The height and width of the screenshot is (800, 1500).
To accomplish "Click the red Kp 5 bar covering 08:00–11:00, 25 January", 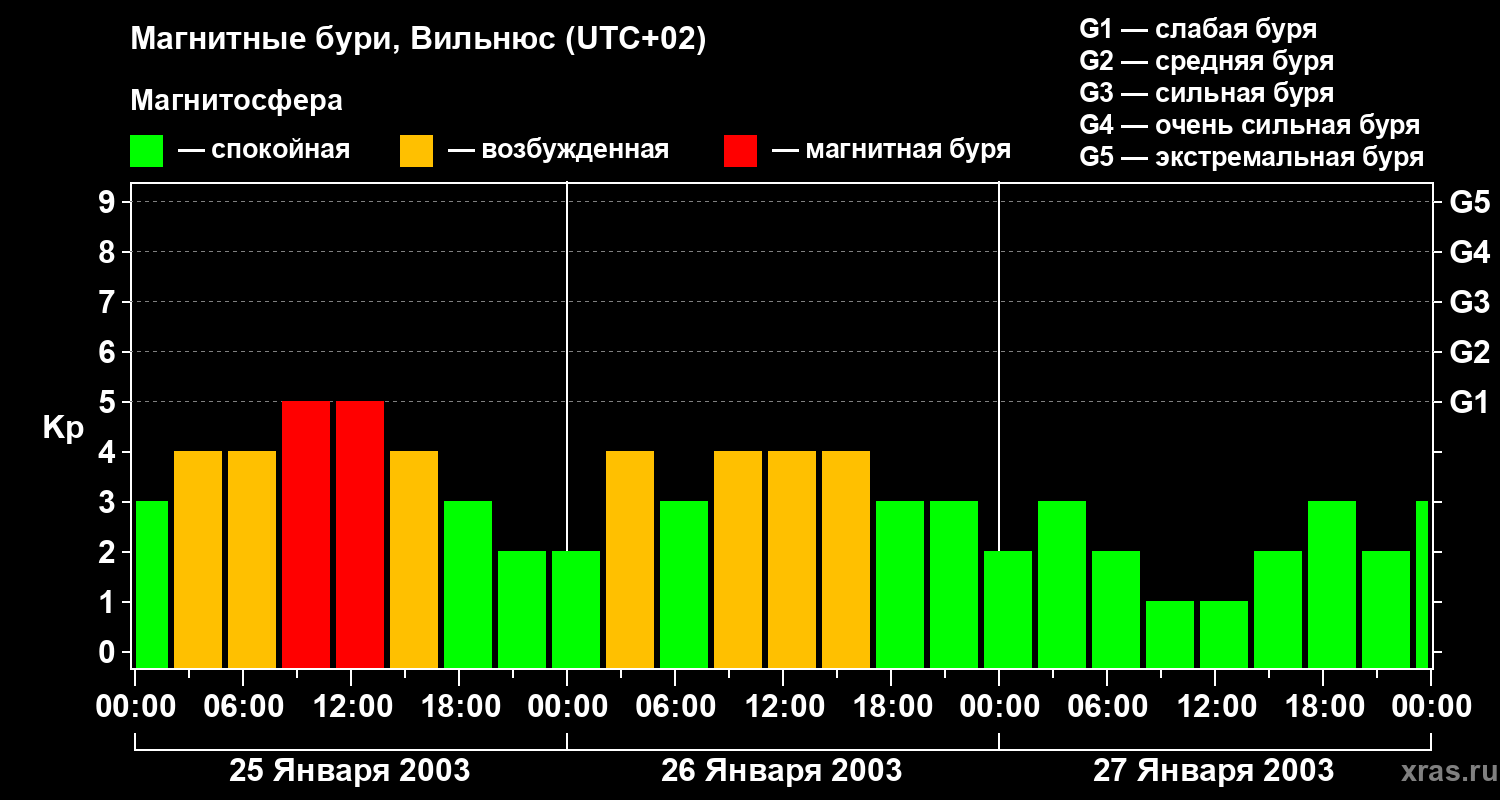I will coord(306,535).
